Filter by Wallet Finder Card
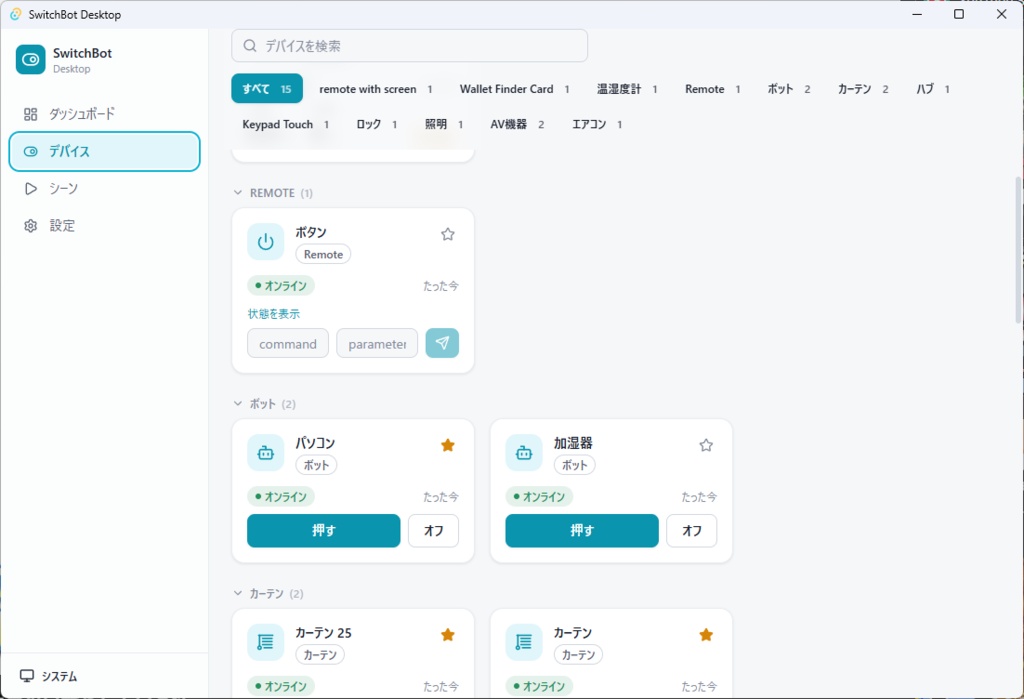The height and width of the screenshot is (699, 1024). click(515, 89)
